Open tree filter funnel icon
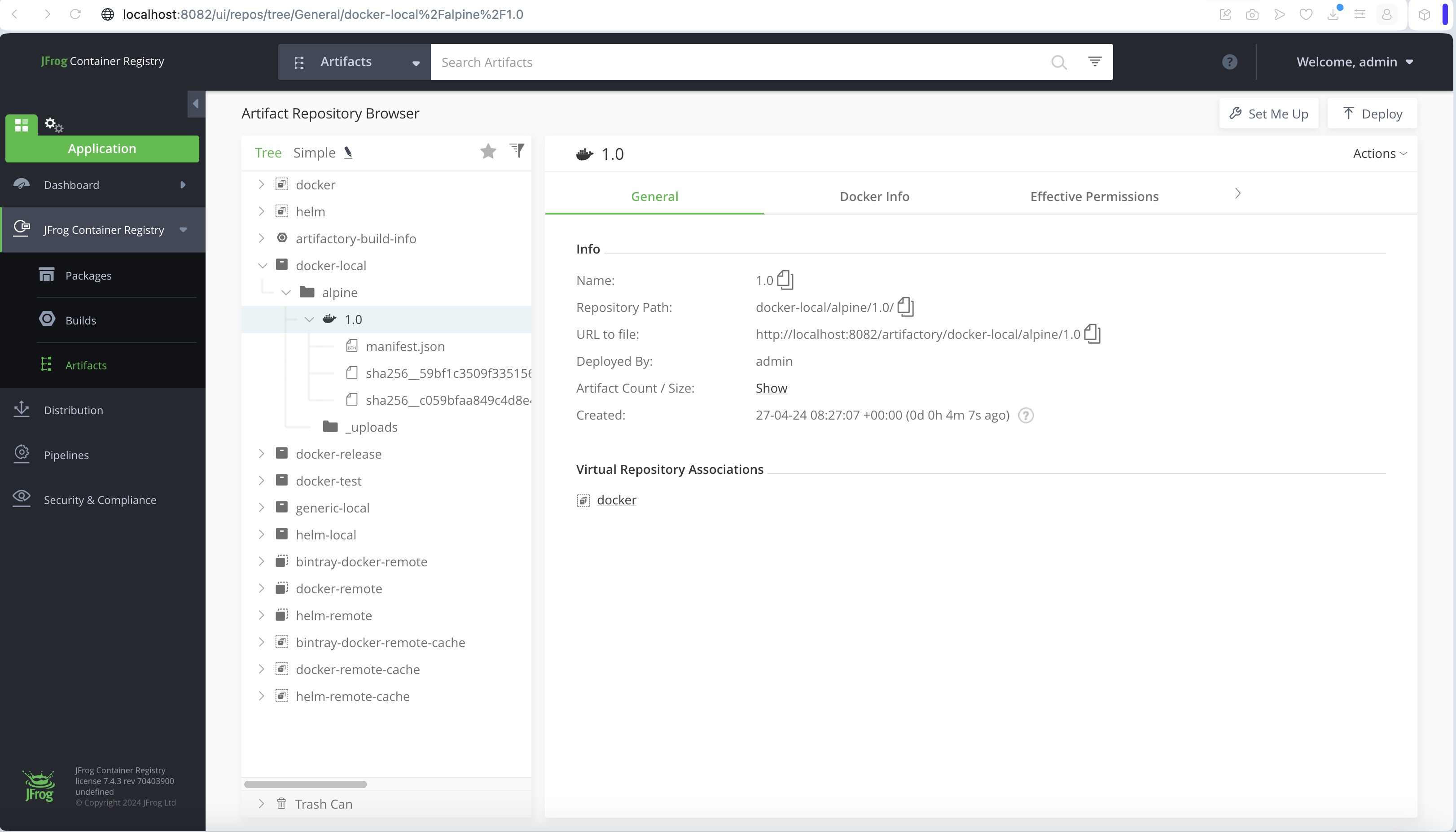Viewport: 1456px width, 832px height. tap(517, 150)
